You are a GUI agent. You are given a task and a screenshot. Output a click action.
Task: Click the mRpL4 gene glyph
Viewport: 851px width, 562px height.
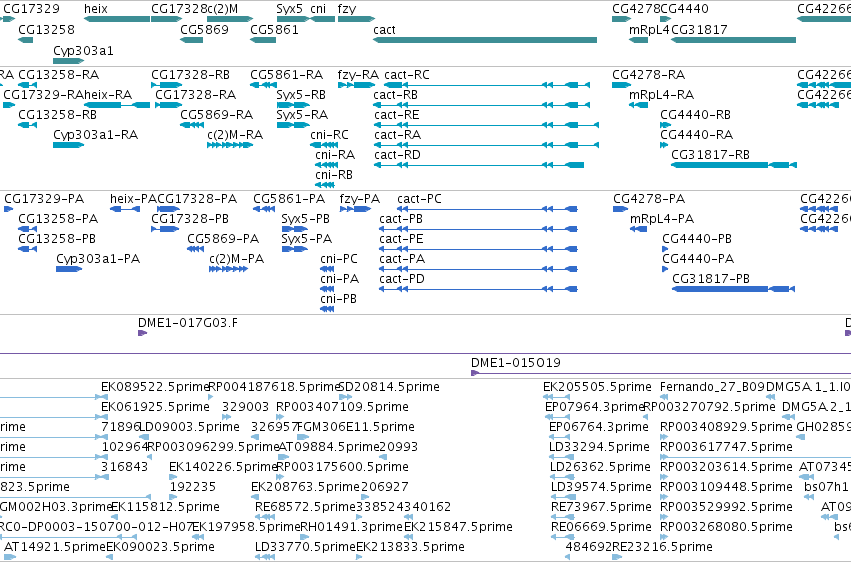pos(638,40)
